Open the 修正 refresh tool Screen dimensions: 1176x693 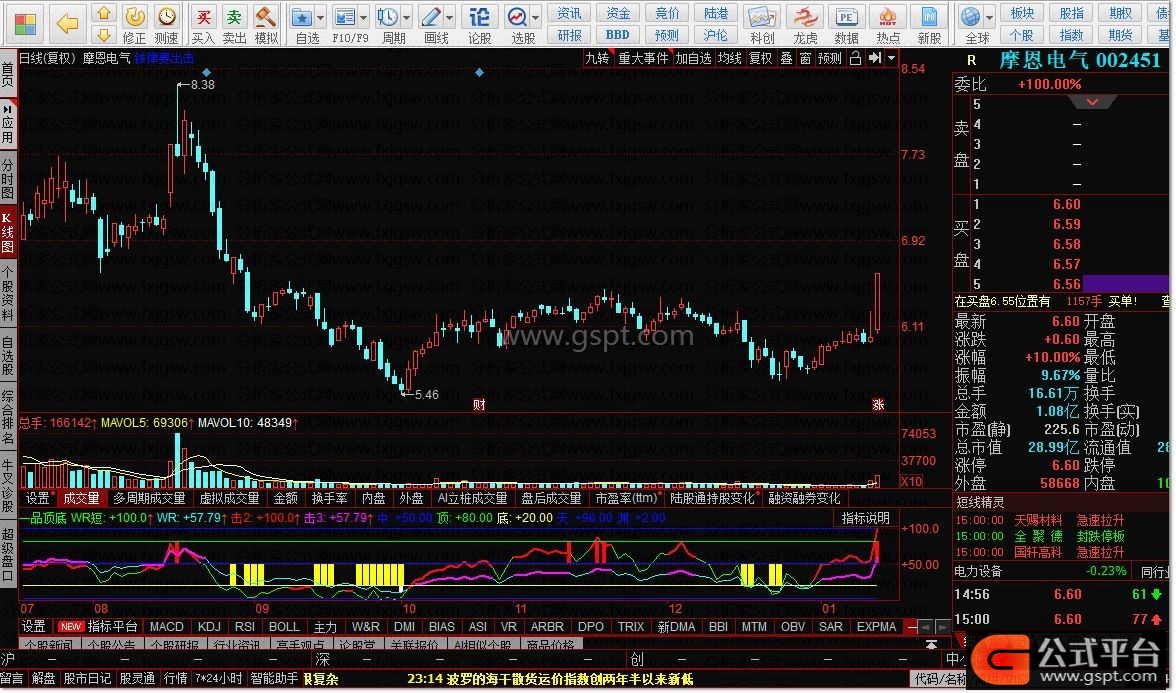[x=134, y=23]
